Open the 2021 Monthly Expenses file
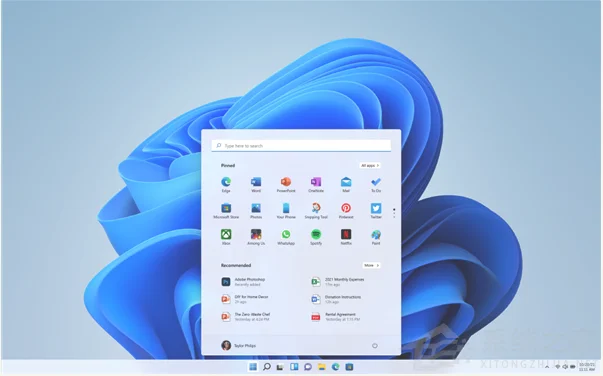The height and width of the screenshot is (376, 603). tap(338, 282)
